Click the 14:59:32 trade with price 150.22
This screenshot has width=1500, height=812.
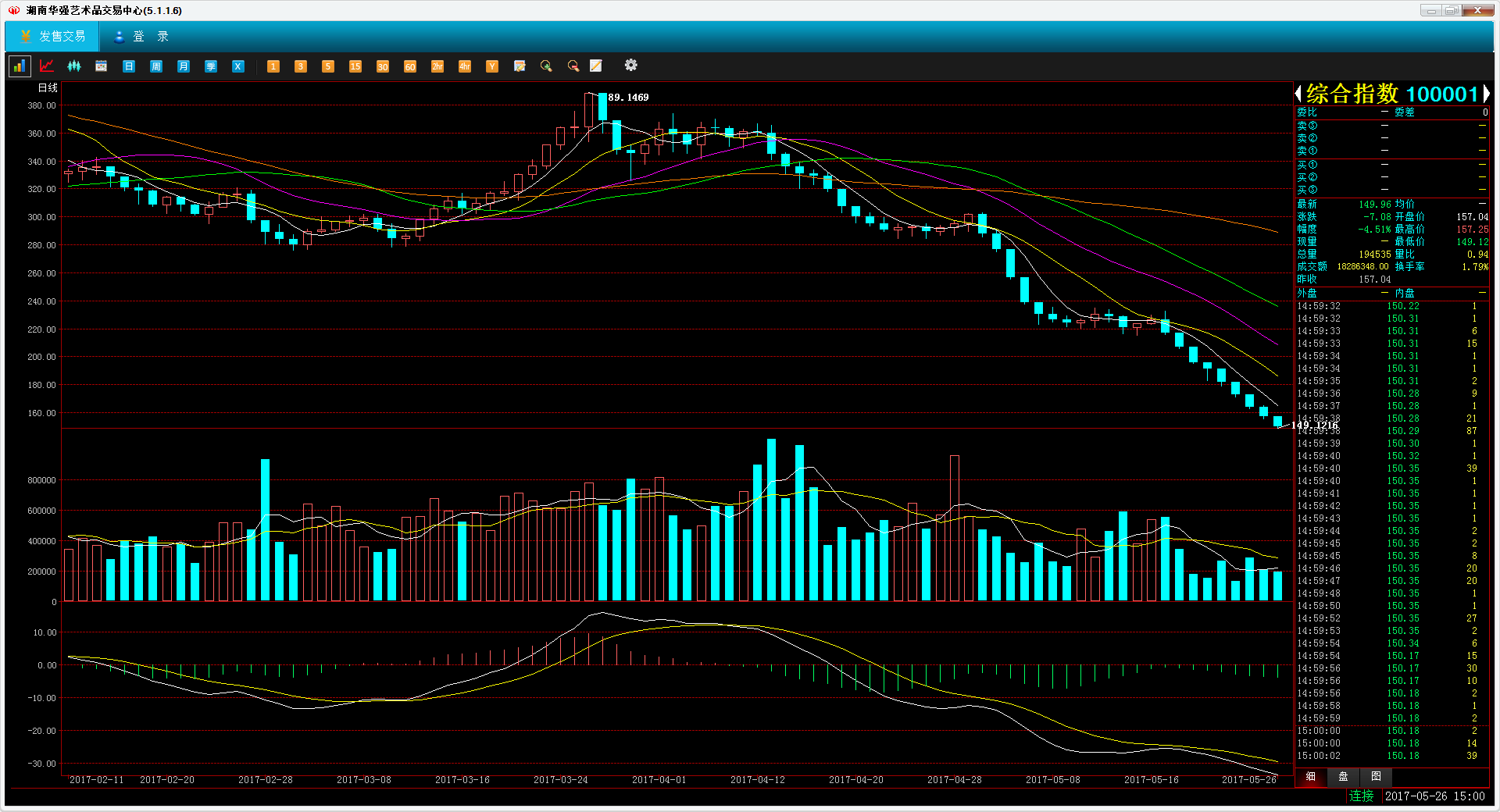click(x=1392, y=306)
